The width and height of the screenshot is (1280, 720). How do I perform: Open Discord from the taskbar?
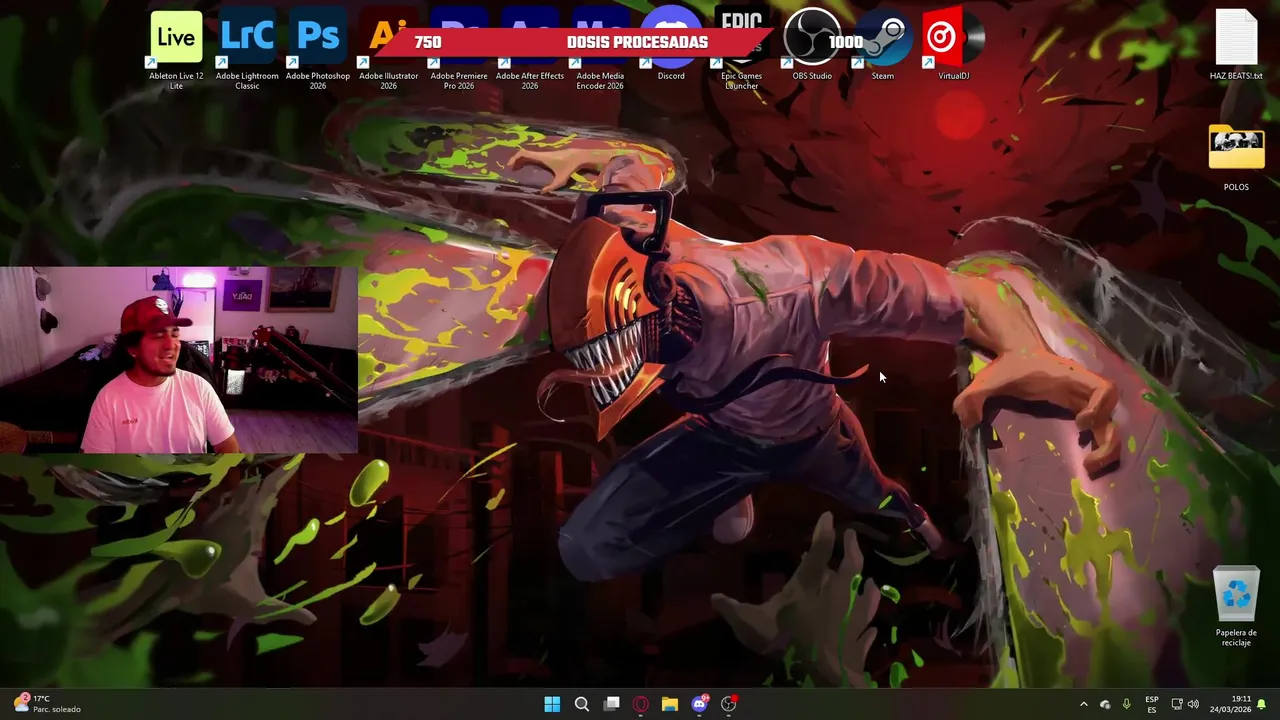pos(700,704)
